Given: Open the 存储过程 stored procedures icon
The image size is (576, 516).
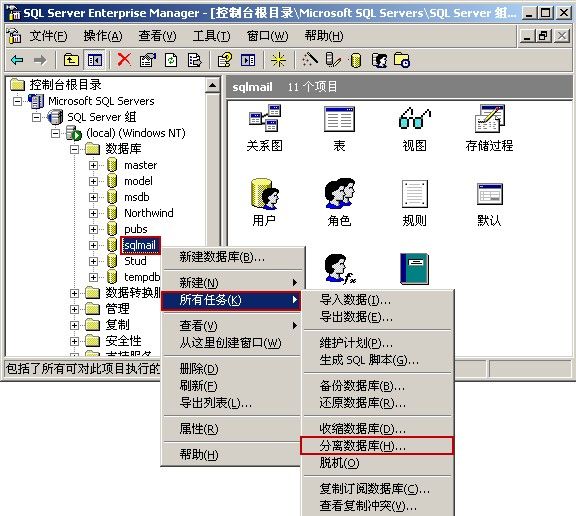Looking at the screenshot, I should point(490,118).
